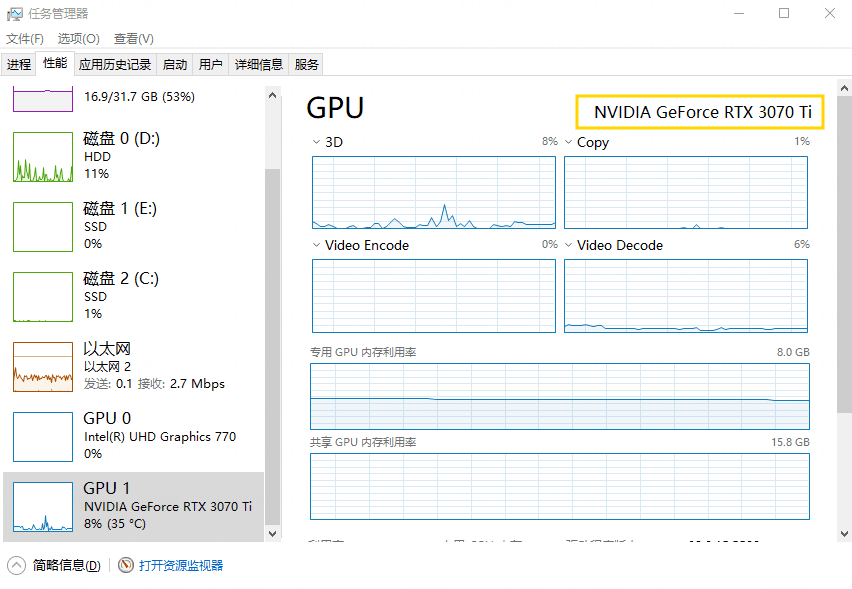This screenshot has width=852, height=589.
Task: Click the 磁盘 1 (E:) graph thumbnail
Action: [43, 227]
